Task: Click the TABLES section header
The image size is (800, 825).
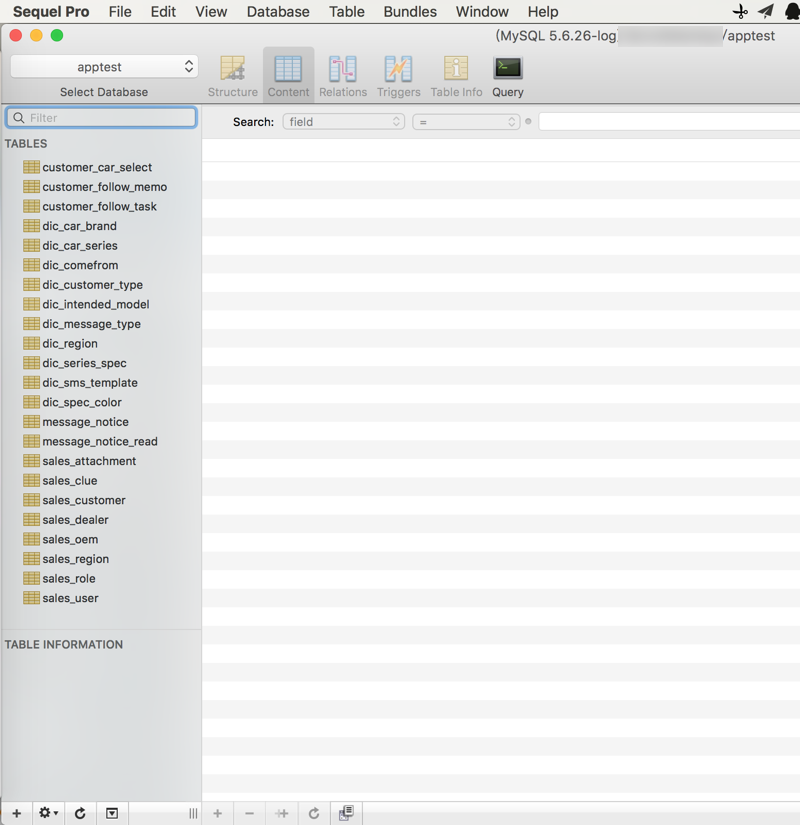Action: [x=26, y=144]
